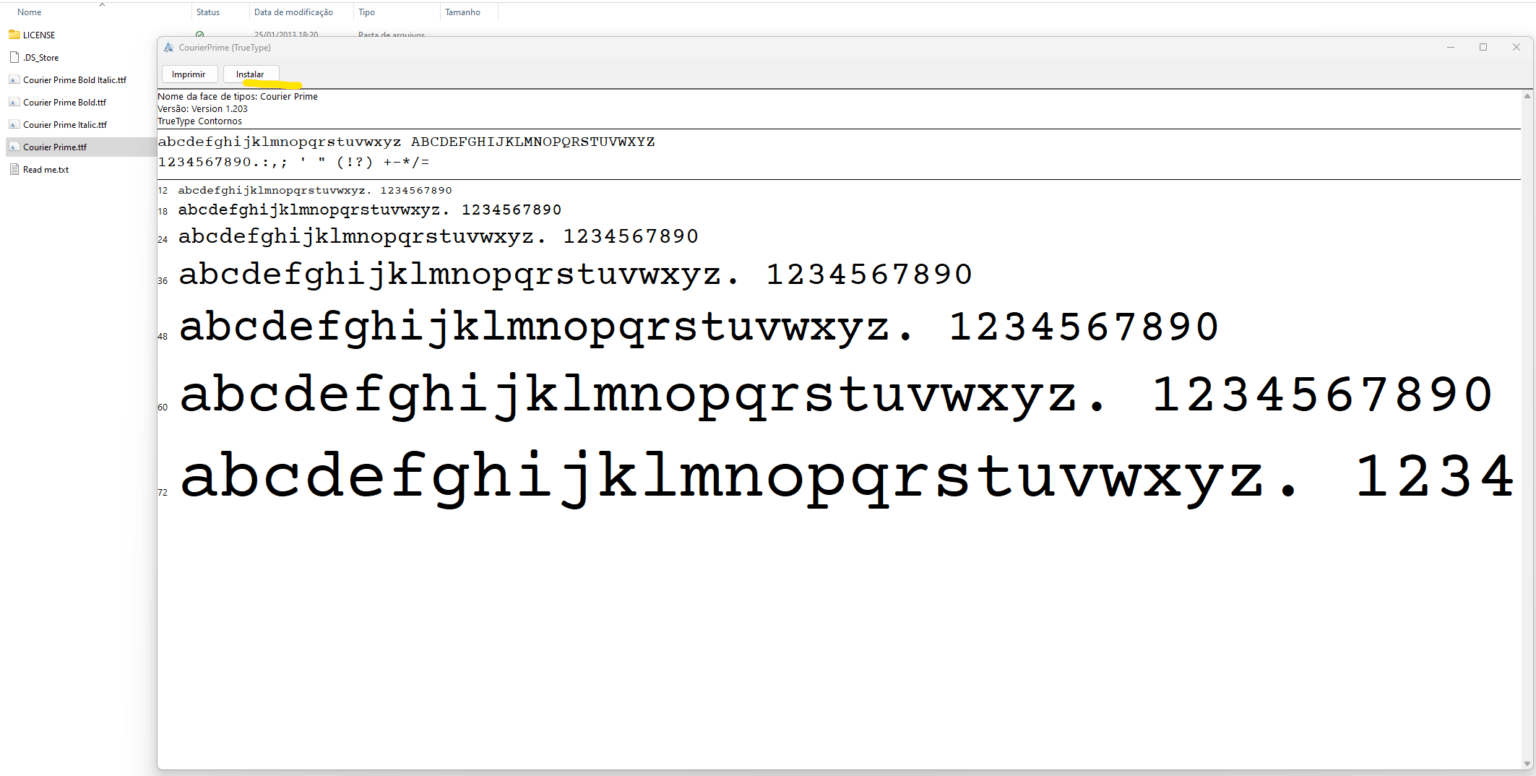Click the highlighted Courier Prime.ttf file icon
This screenshot has height=776, width=1536.
[14, 147]
